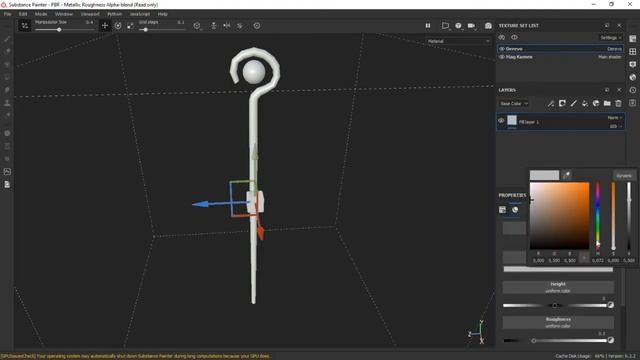Open the Viewport menu
This screenshot has height=360, width=640.
(x=90, y=14)
